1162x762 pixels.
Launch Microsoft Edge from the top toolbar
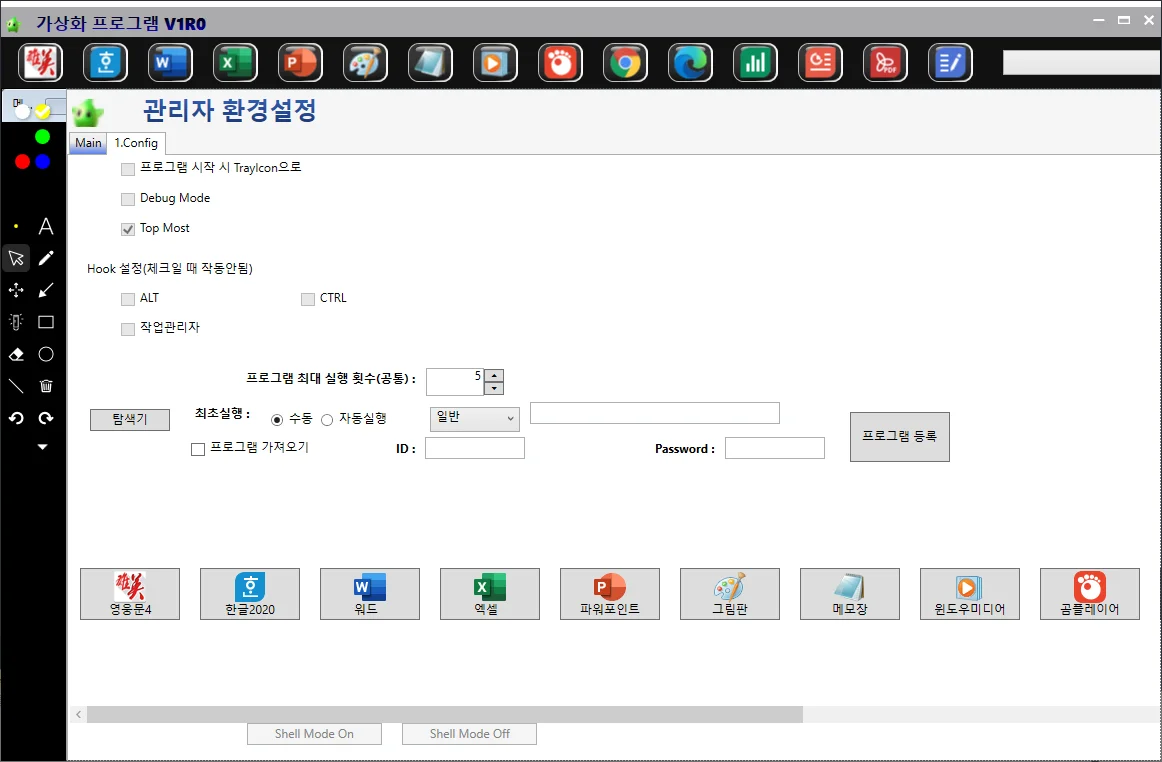(691, 62)
